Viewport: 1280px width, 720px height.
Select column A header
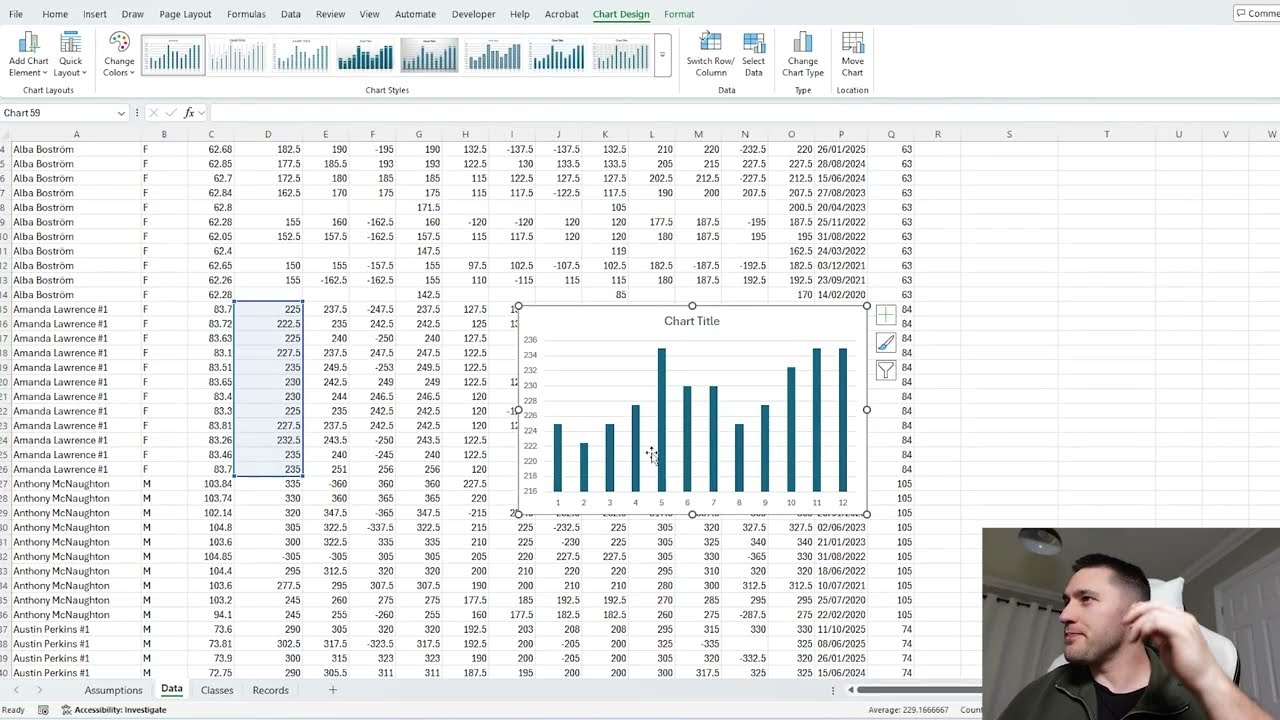tap(76, 134)
